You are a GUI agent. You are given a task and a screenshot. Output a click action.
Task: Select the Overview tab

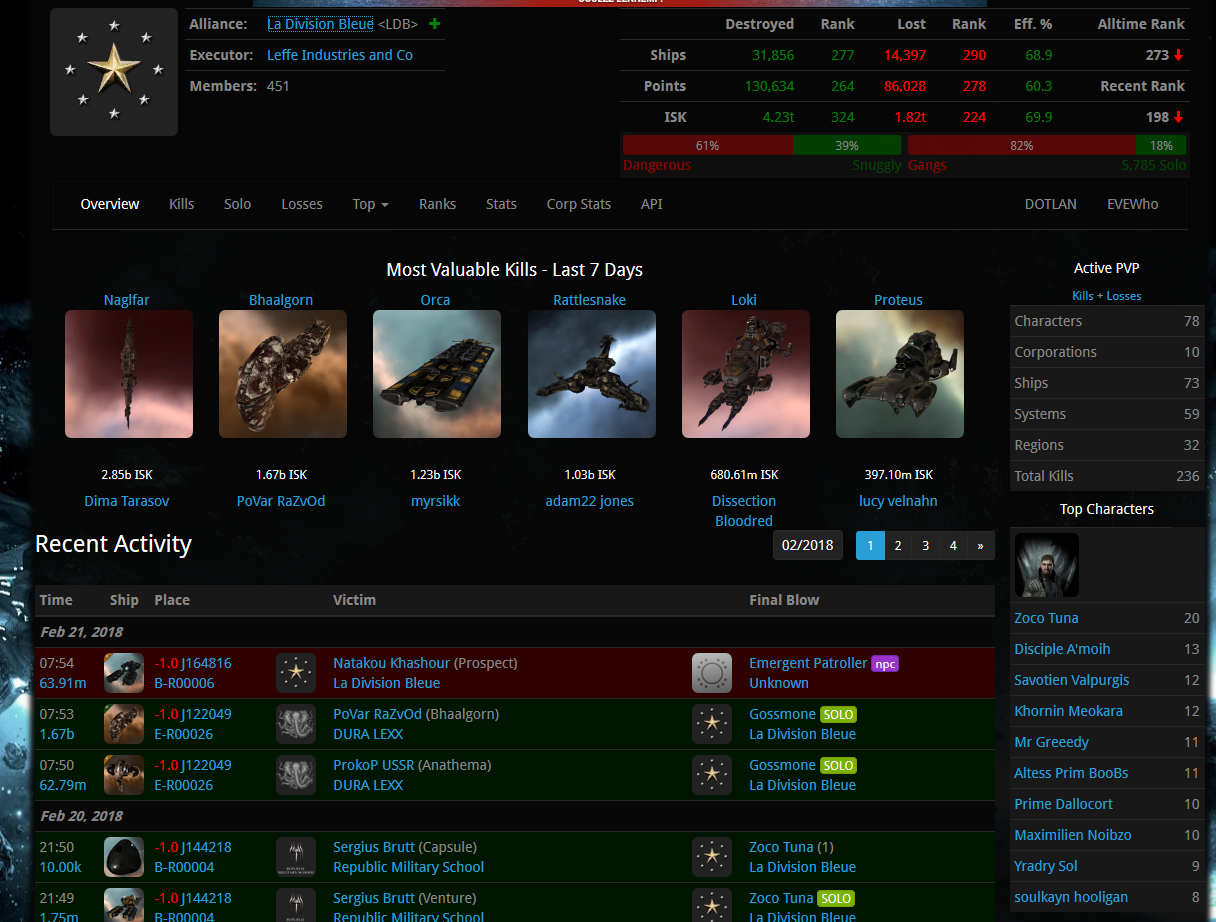tap(110, 204)
